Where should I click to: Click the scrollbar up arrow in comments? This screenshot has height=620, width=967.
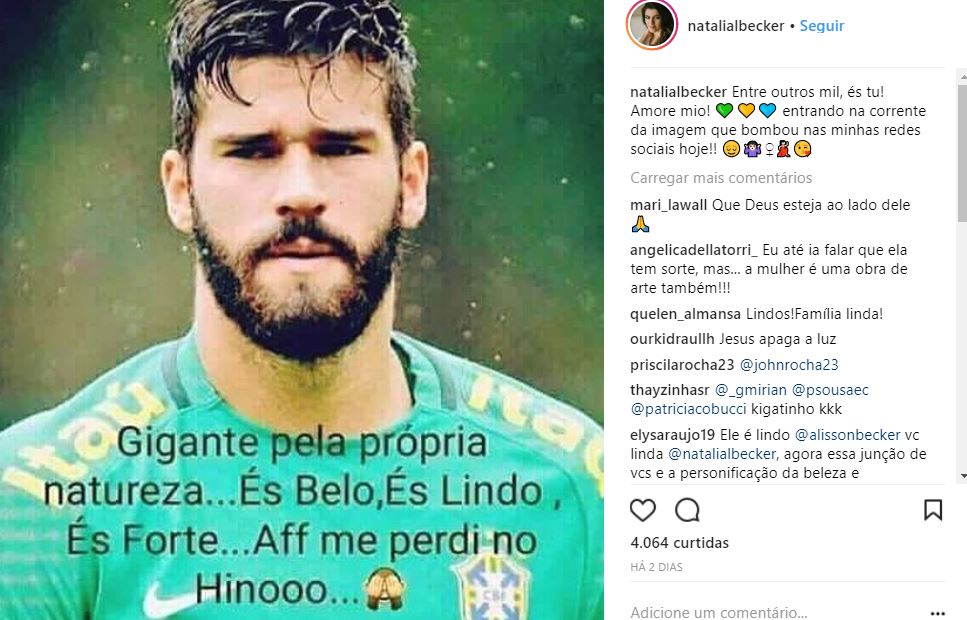963,78
